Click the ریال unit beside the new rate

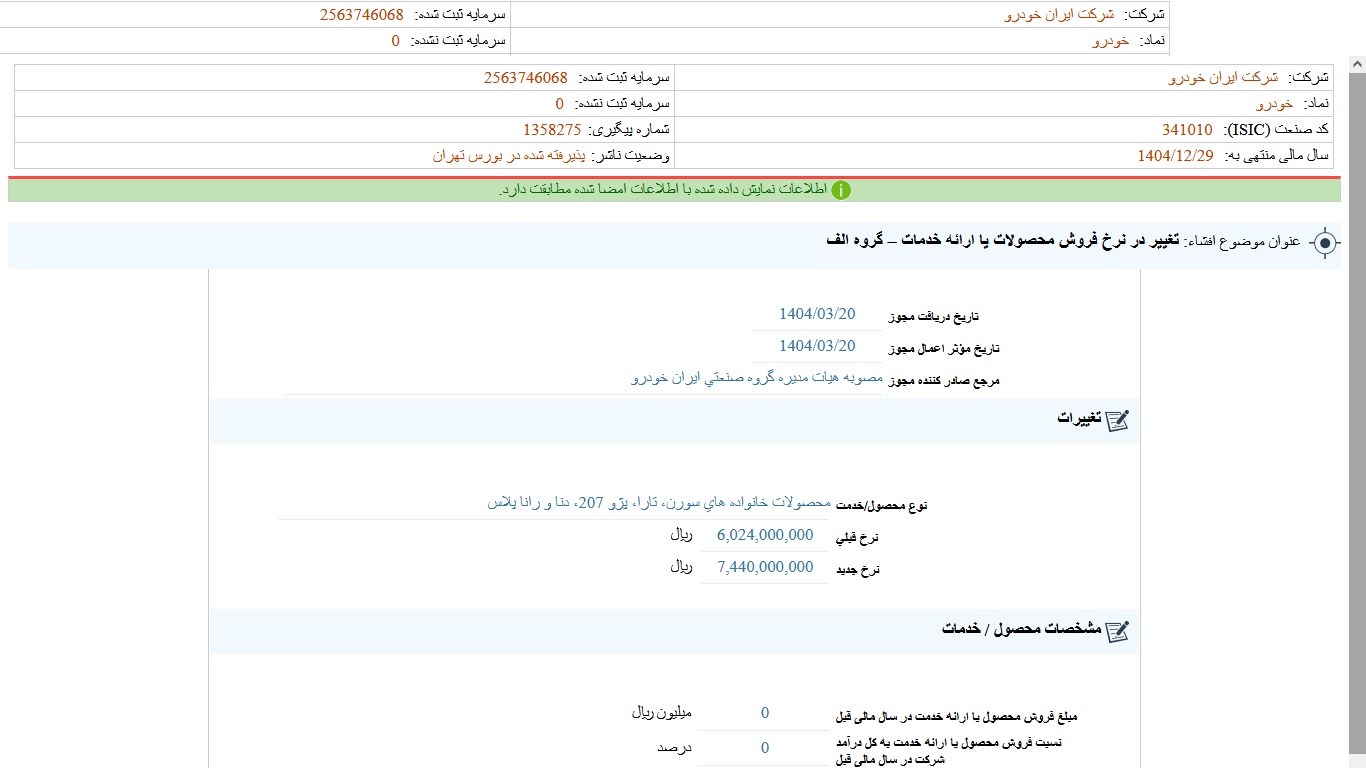(x=681, y=567)
